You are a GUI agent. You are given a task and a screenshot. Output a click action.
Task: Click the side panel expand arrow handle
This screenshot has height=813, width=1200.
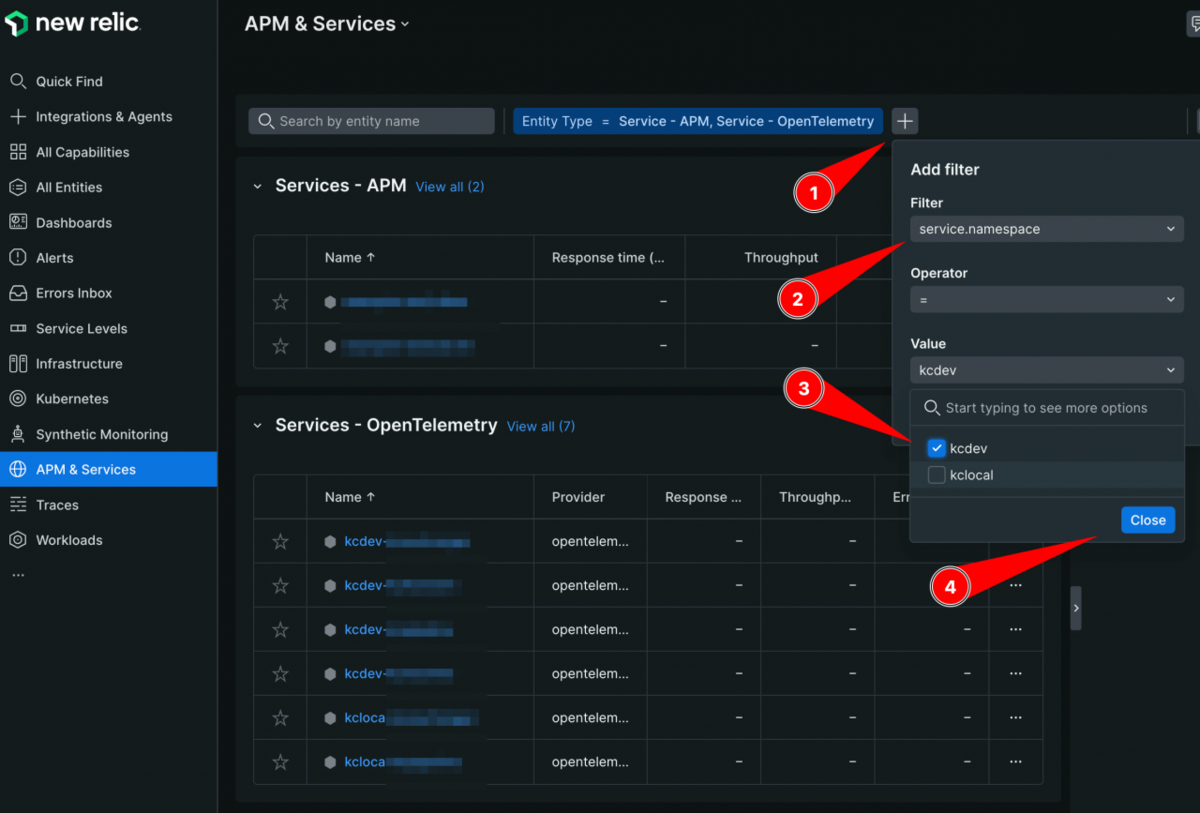pyautogui.click(x=1076, y=607)
